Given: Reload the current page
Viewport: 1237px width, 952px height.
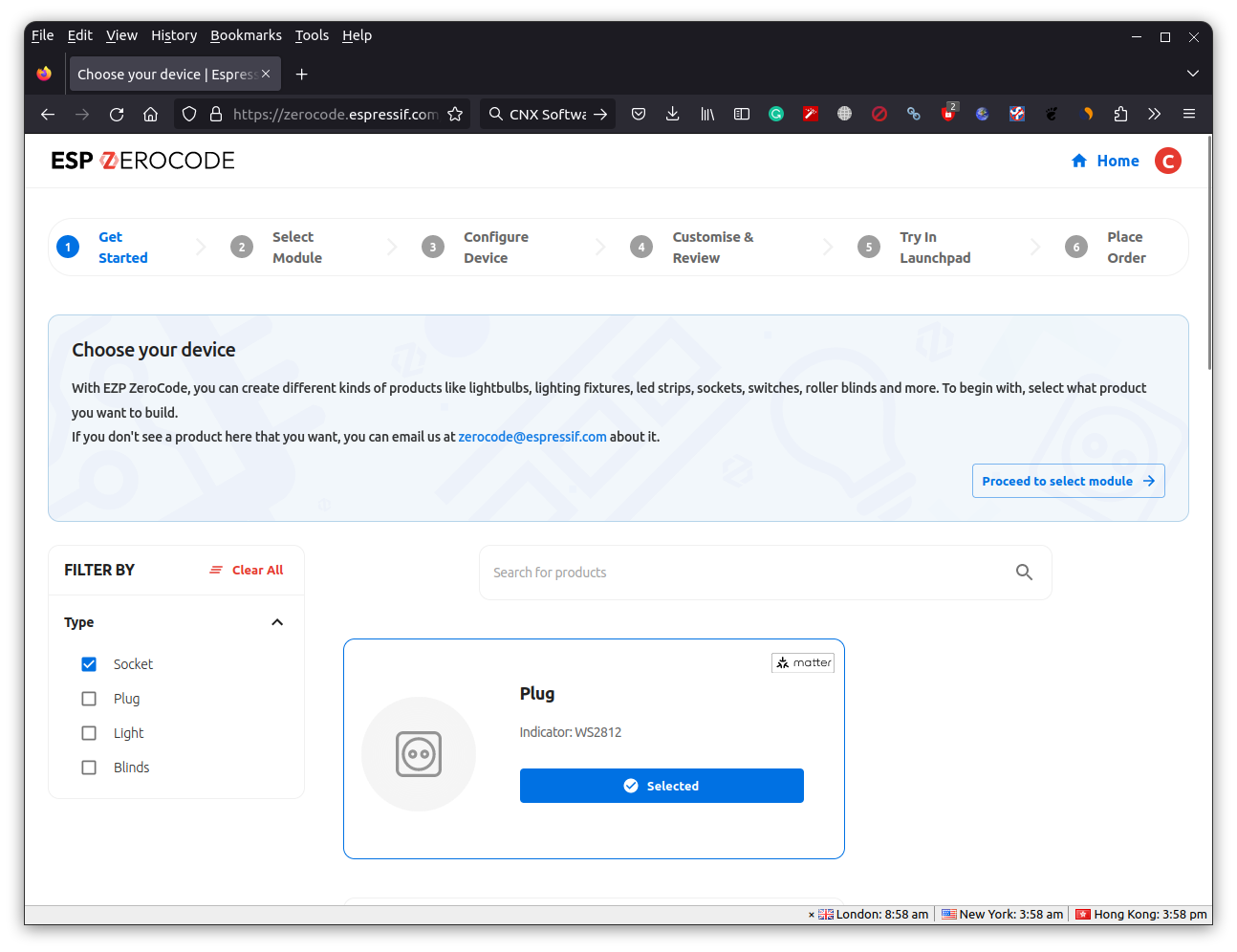Looking at the screenshot, I should point(117,114).
